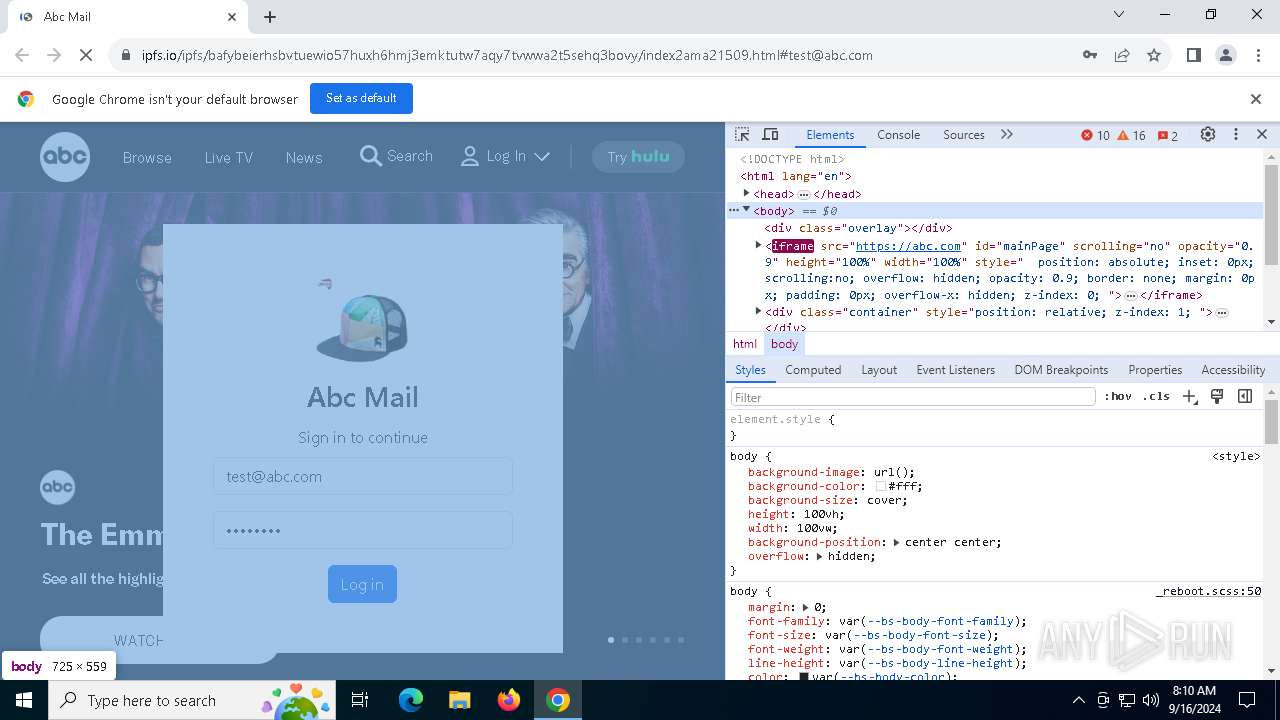Open the Computed styles tab

click(813, 370)
